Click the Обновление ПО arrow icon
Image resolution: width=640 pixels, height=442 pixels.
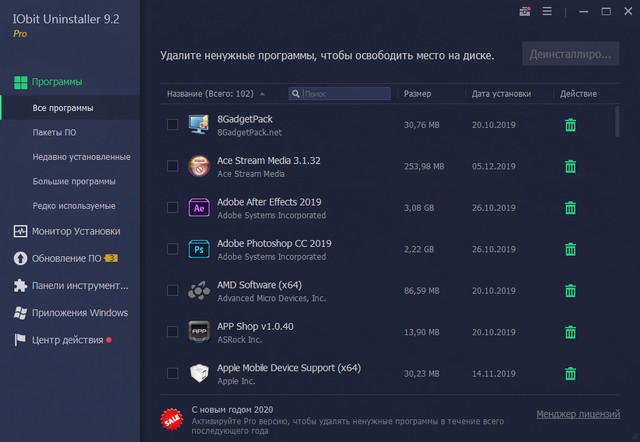click(x=20, y=258)
